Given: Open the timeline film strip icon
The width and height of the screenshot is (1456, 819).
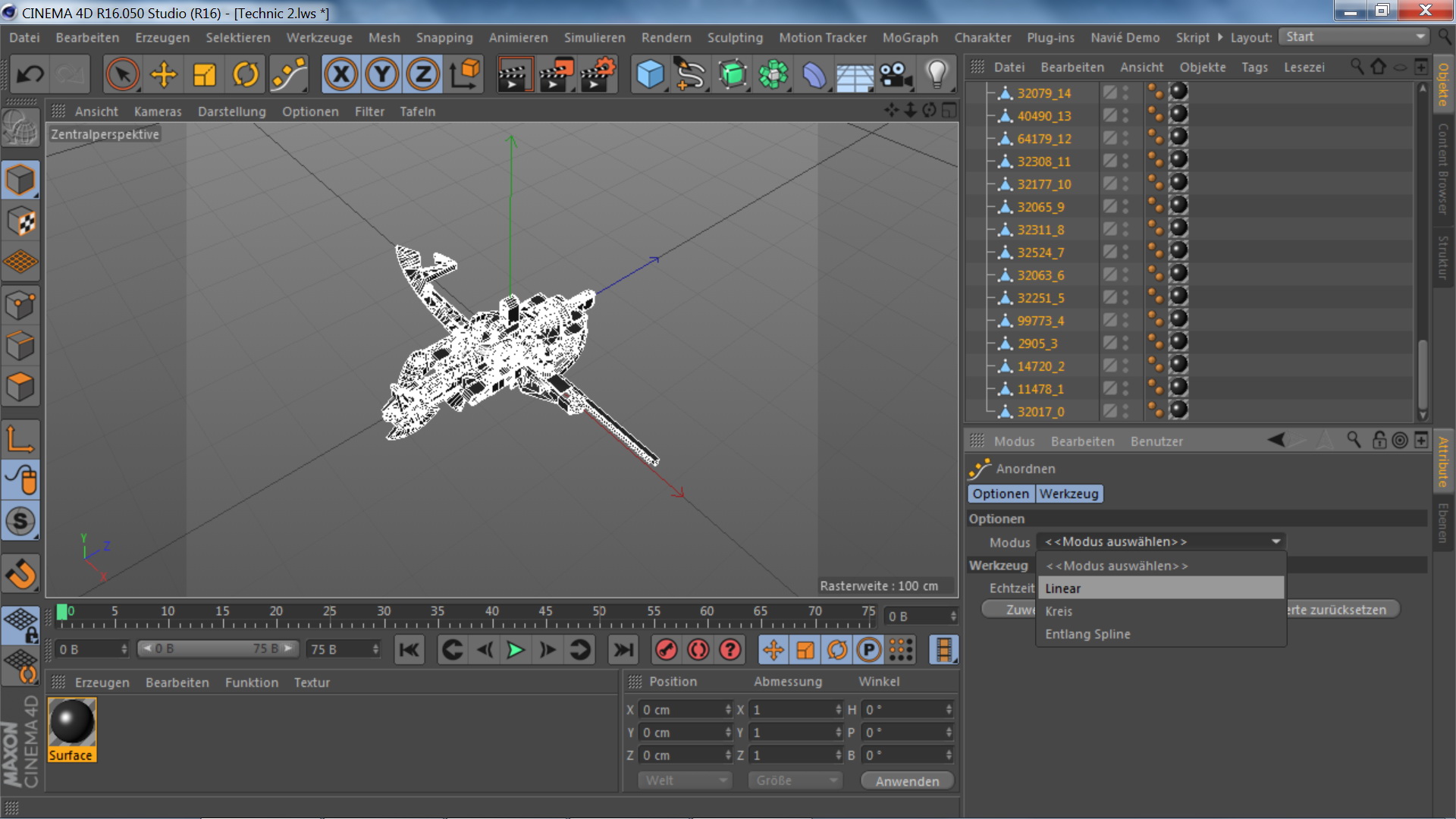Looking at the screenshot, I should [943, 650].
